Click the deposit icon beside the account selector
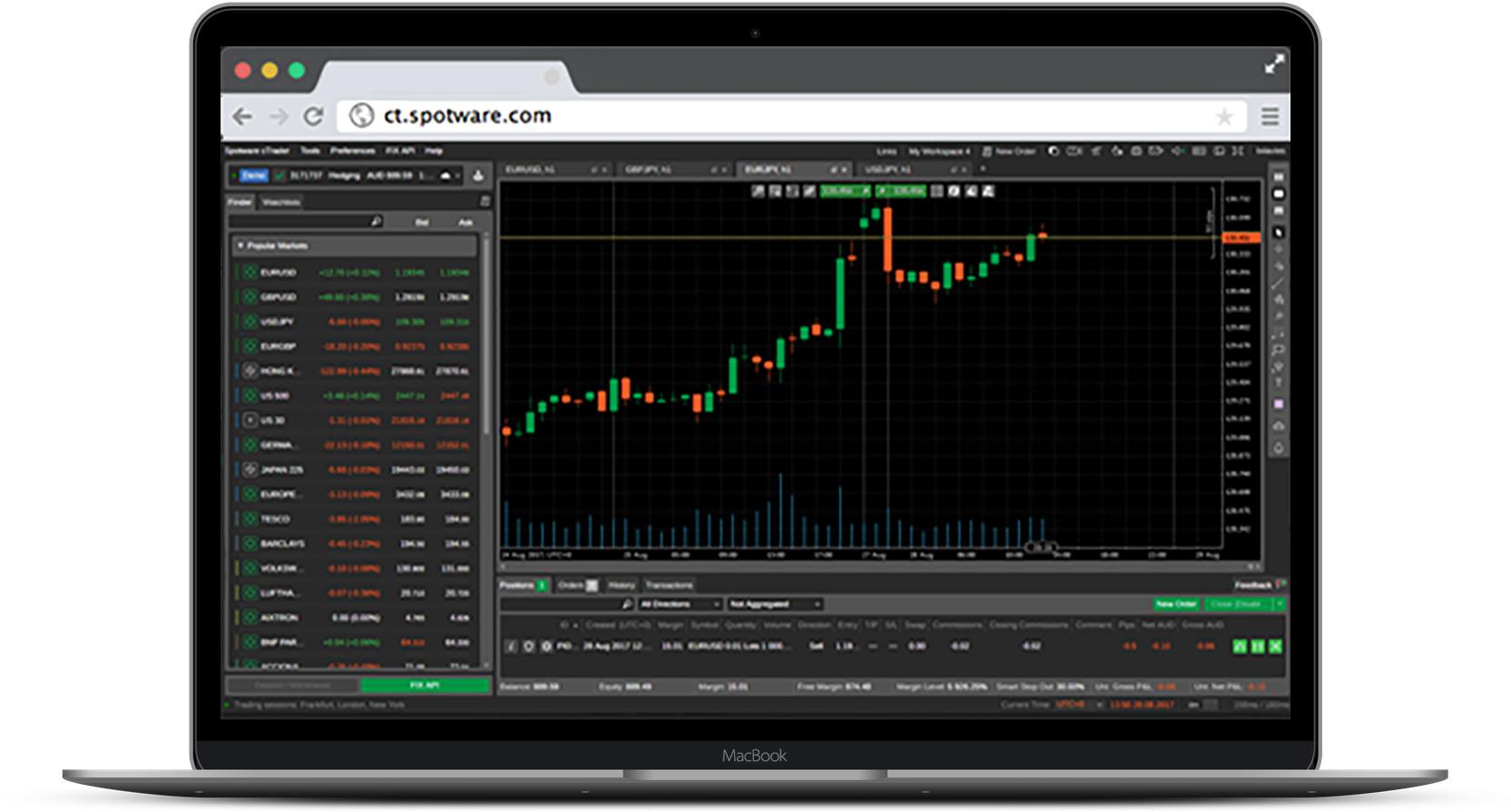Viewport: 1511px width, 812px height. pyautogui.click(x=478, y=175)
